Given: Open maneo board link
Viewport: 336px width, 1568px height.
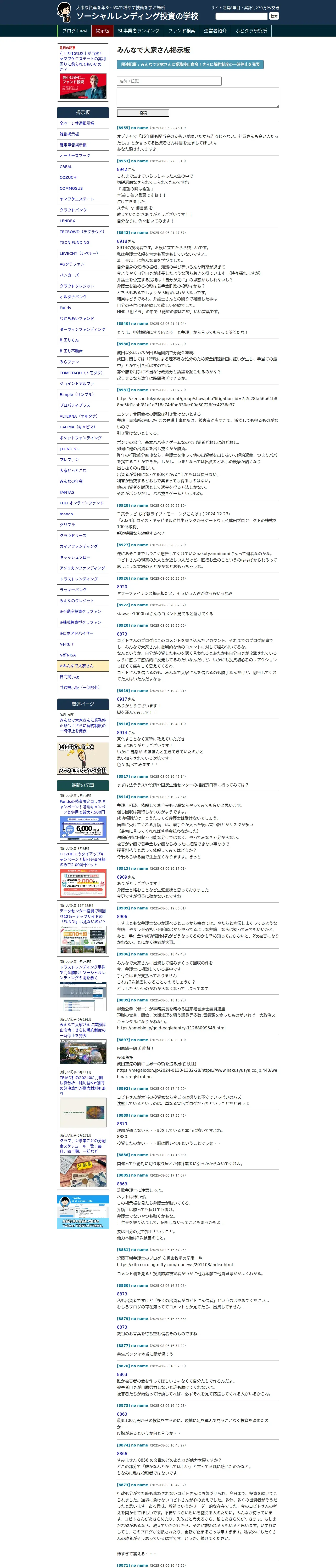Looking at the screenshot, I should pos(83,514).
